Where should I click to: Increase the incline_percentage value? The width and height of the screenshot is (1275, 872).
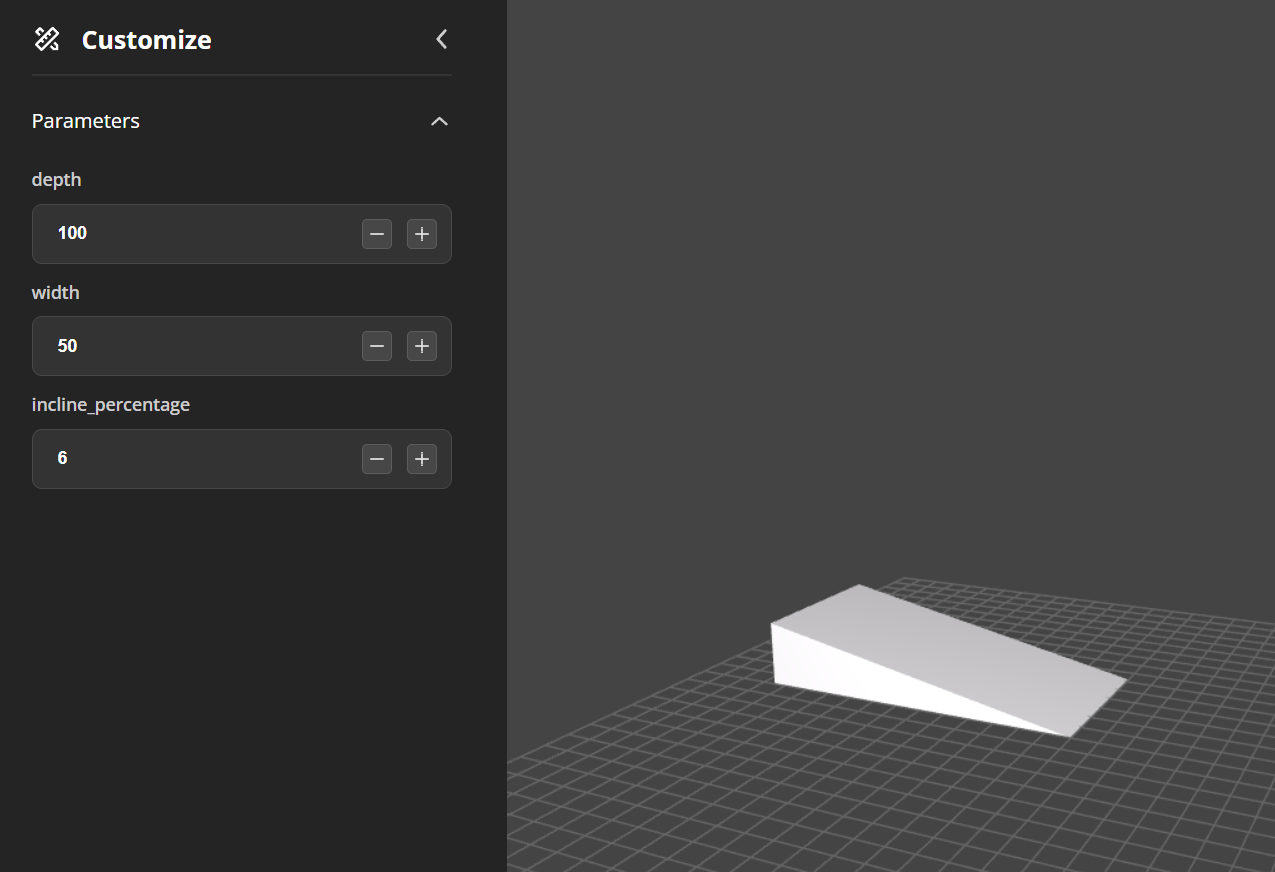coord(422,459)
